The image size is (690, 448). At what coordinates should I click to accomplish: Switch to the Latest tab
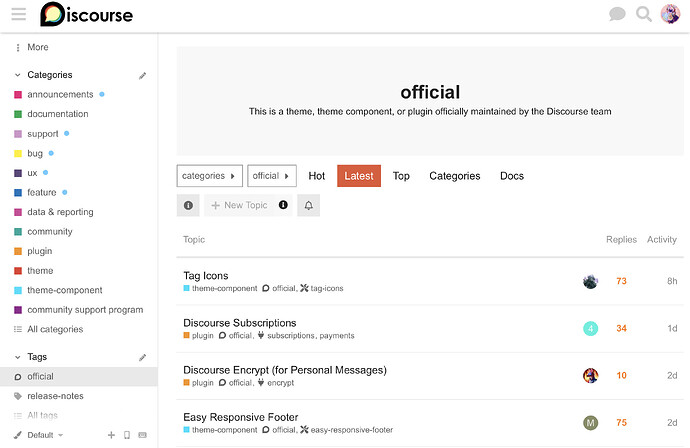tap(359, 176)
